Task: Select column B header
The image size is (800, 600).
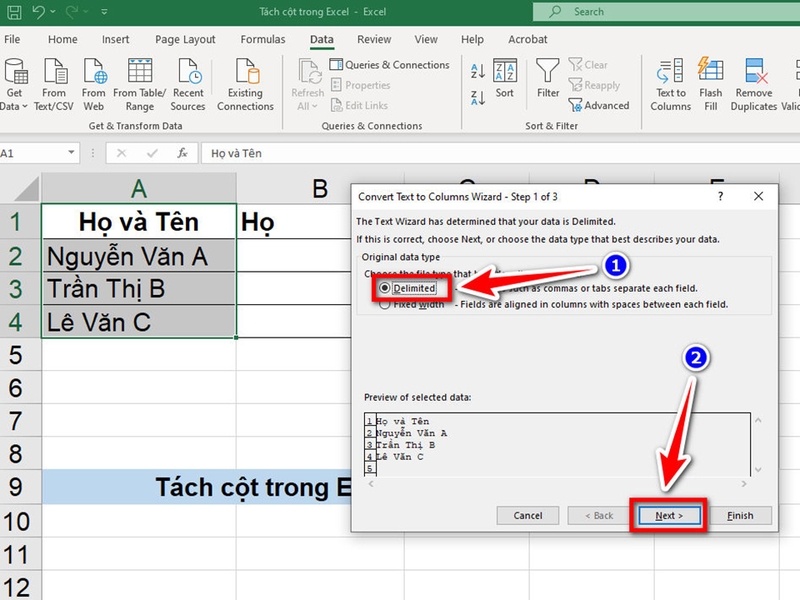Action: [x=319, y=188]
